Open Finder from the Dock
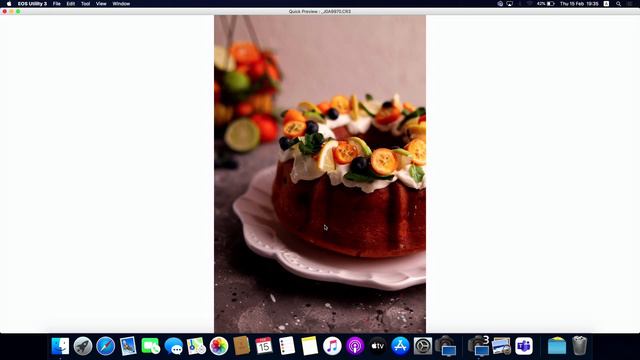640x360 pixels. pyautogui.click(x=60, y=346)
